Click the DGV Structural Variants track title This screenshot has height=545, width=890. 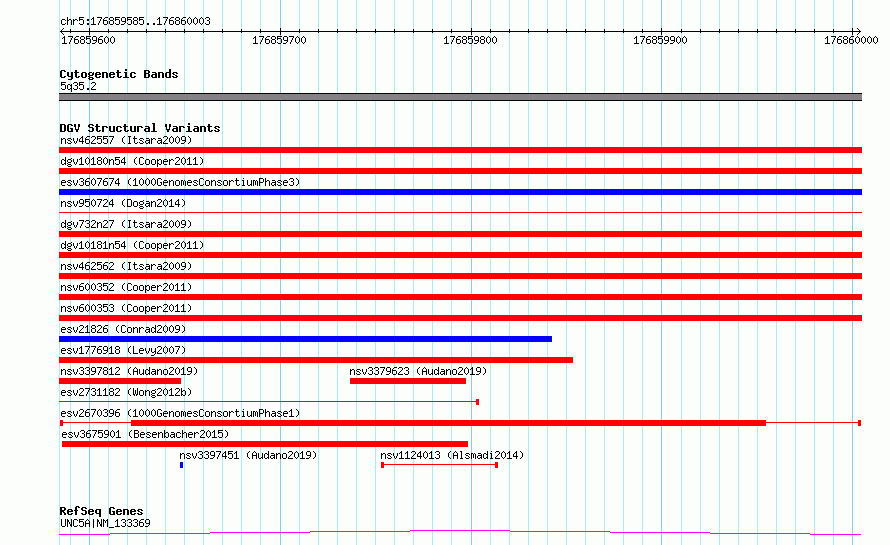[x=140, y=128]
